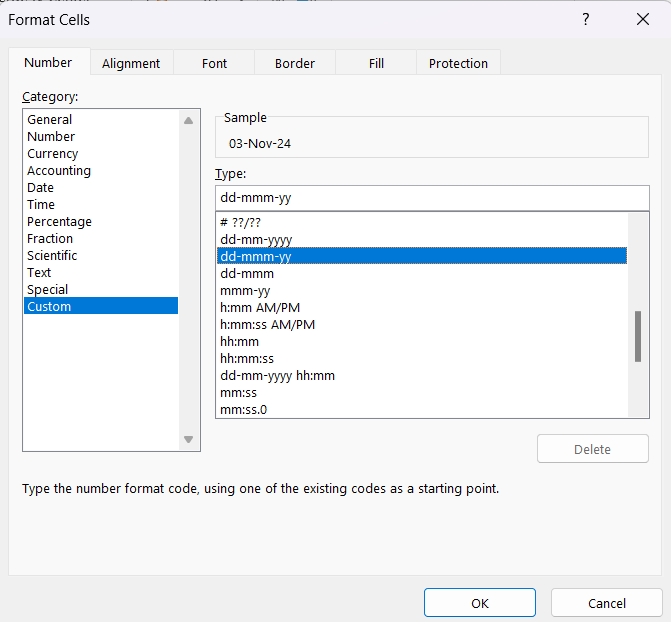Pick the Percentage category
The image size is (671, 622).
click(x=101, y=221)
